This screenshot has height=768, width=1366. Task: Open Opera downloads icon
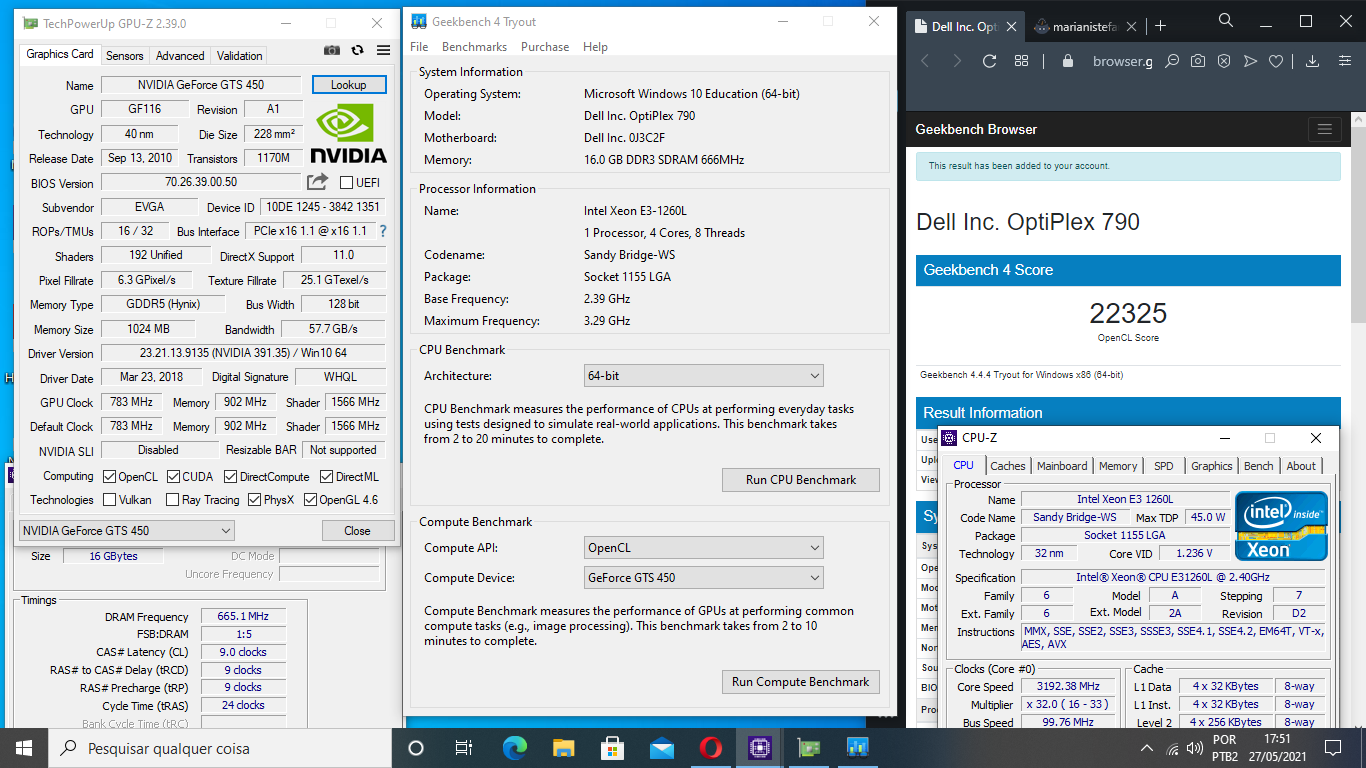[1313, 61]
